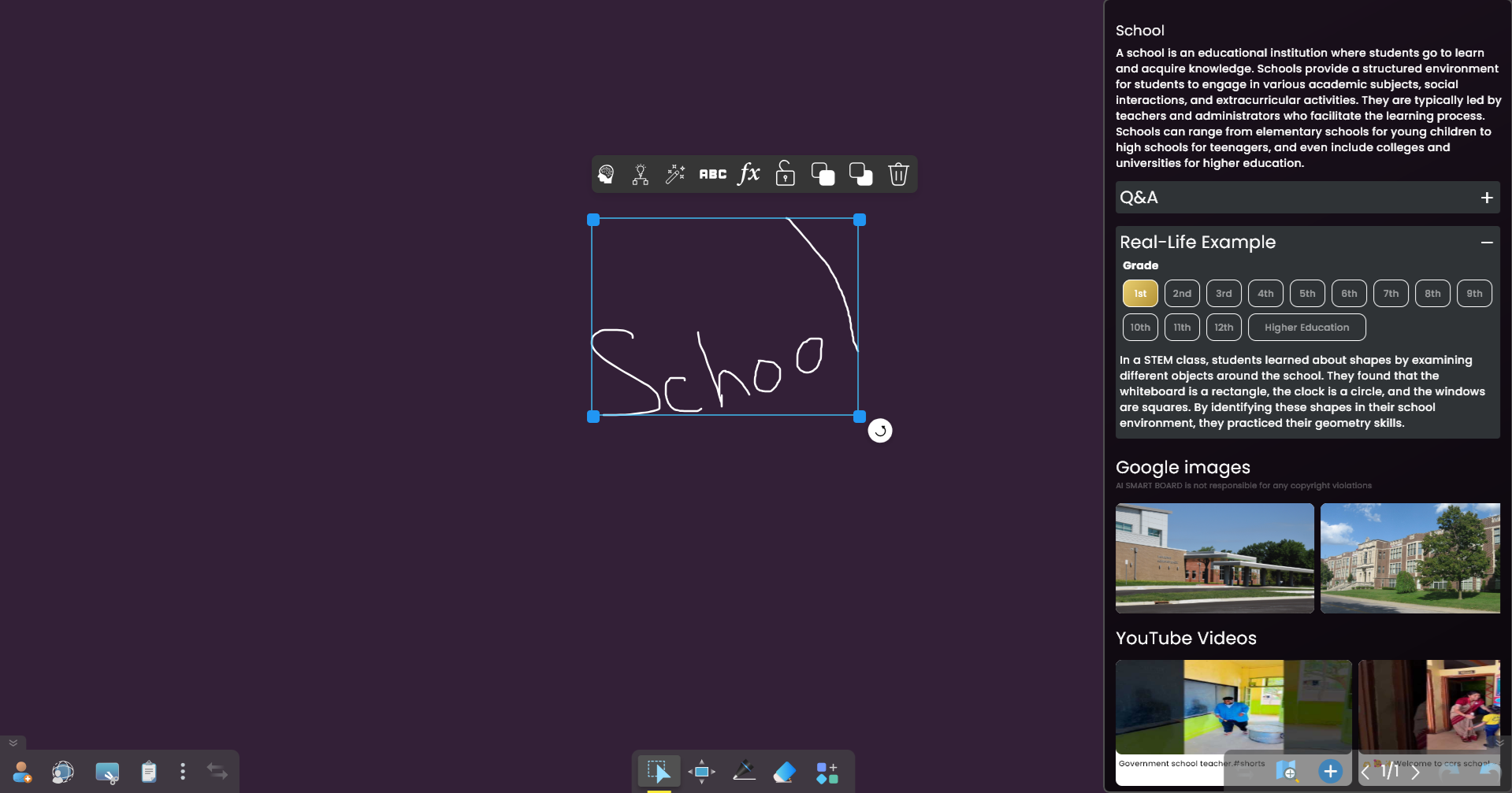Use the magic wand enhancement tool
Screen dimensions: 1512x793
point(674,174)
